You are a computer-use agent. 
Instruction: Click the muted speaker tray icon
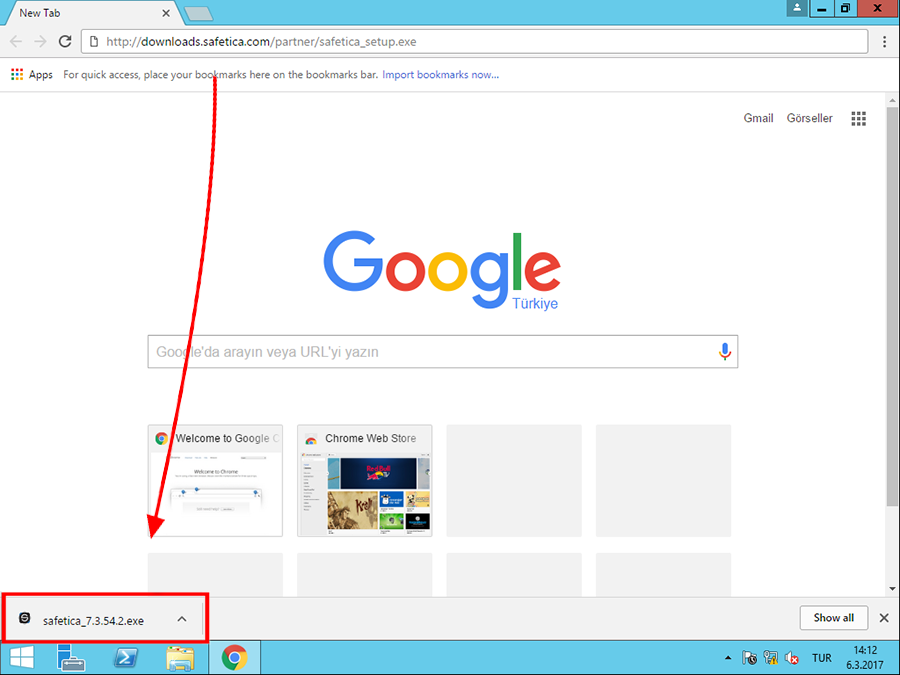pyautogui.click(x=792, y=658)
